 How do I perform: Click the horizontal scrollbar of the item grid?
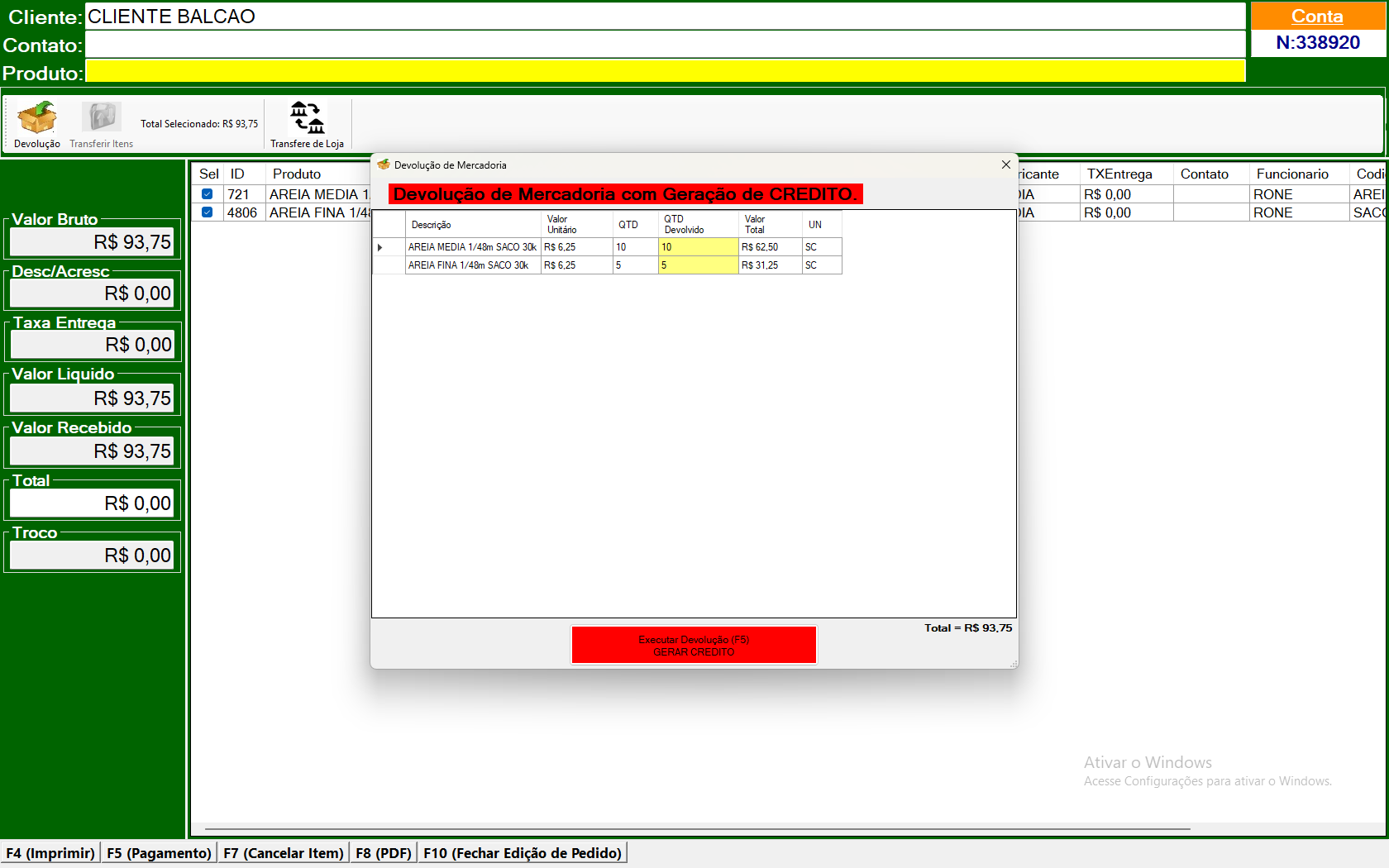point(697,828)
